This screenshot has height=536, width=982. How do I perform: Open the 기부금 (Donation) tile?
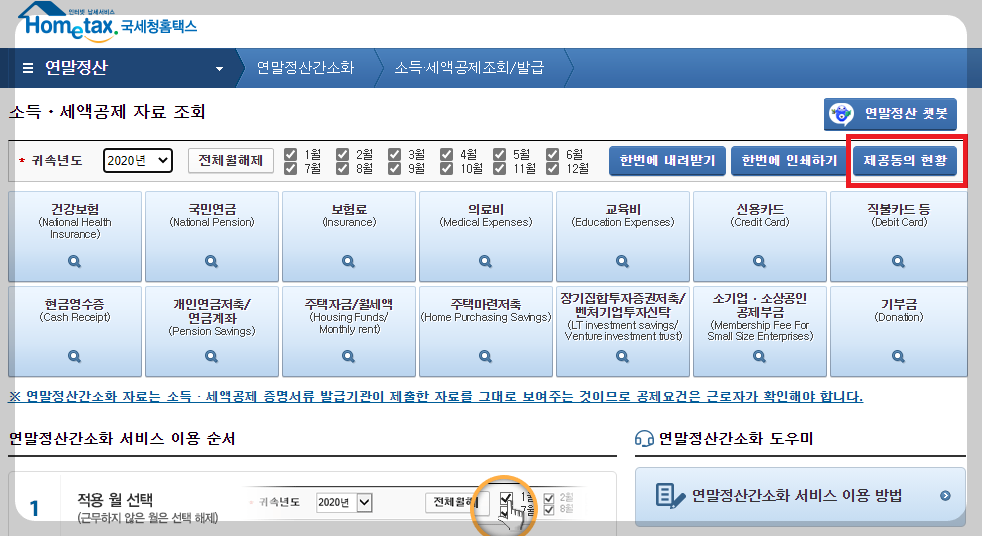tap(899, 332)
